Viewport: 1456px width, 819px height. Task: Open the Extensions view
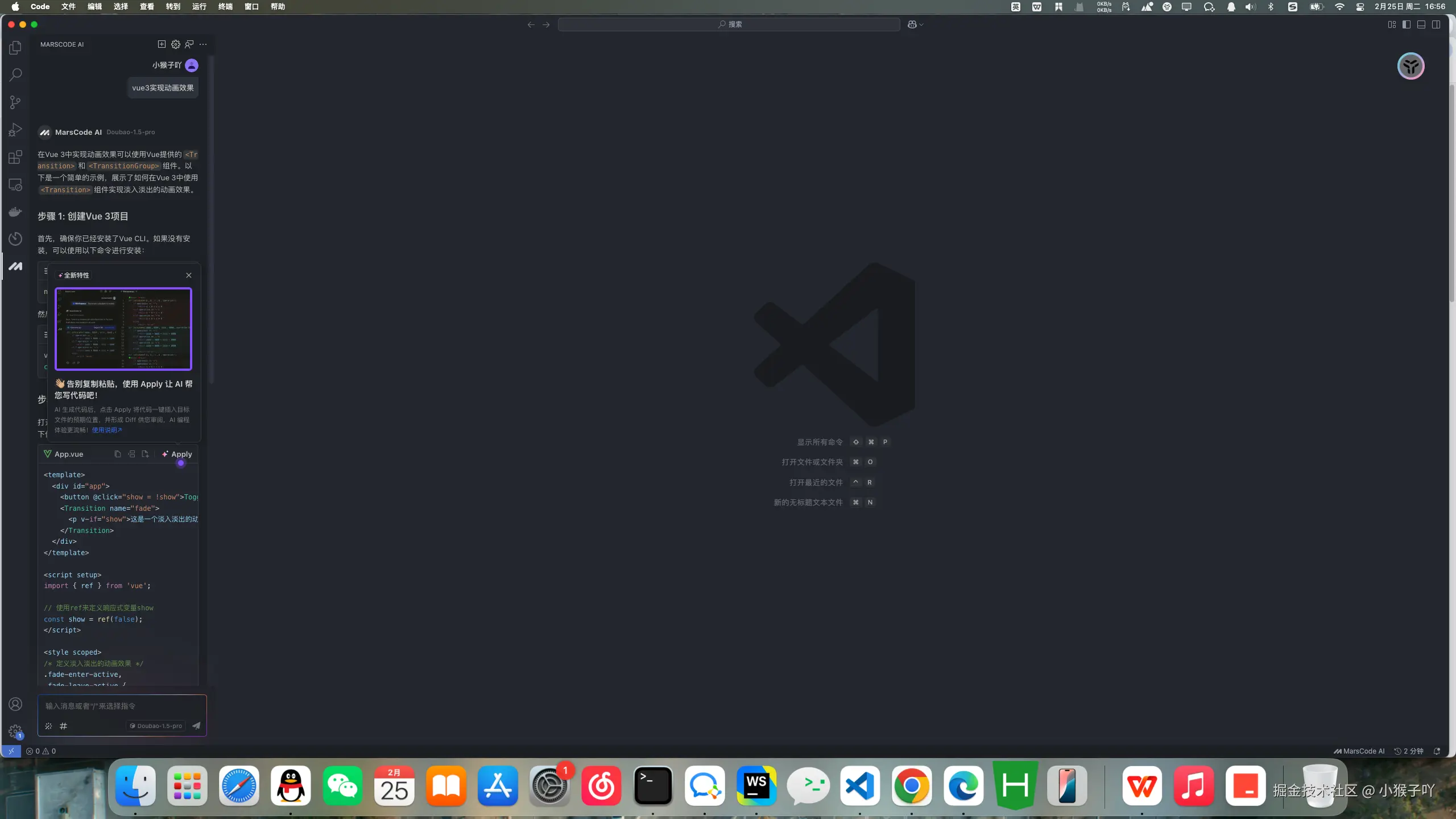15,157
